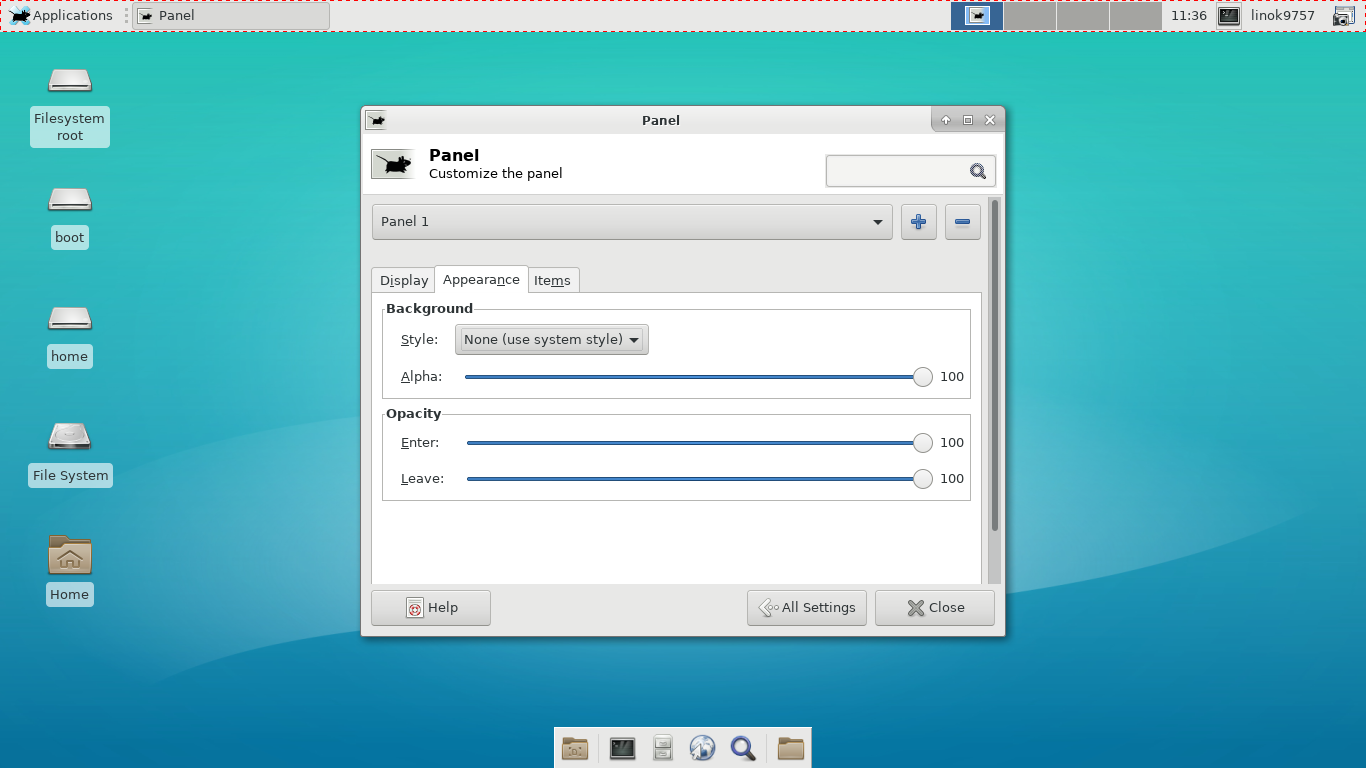This screenshot has width=1366, height=768.
Task: Switch to the Display tab
Action: 404,281
